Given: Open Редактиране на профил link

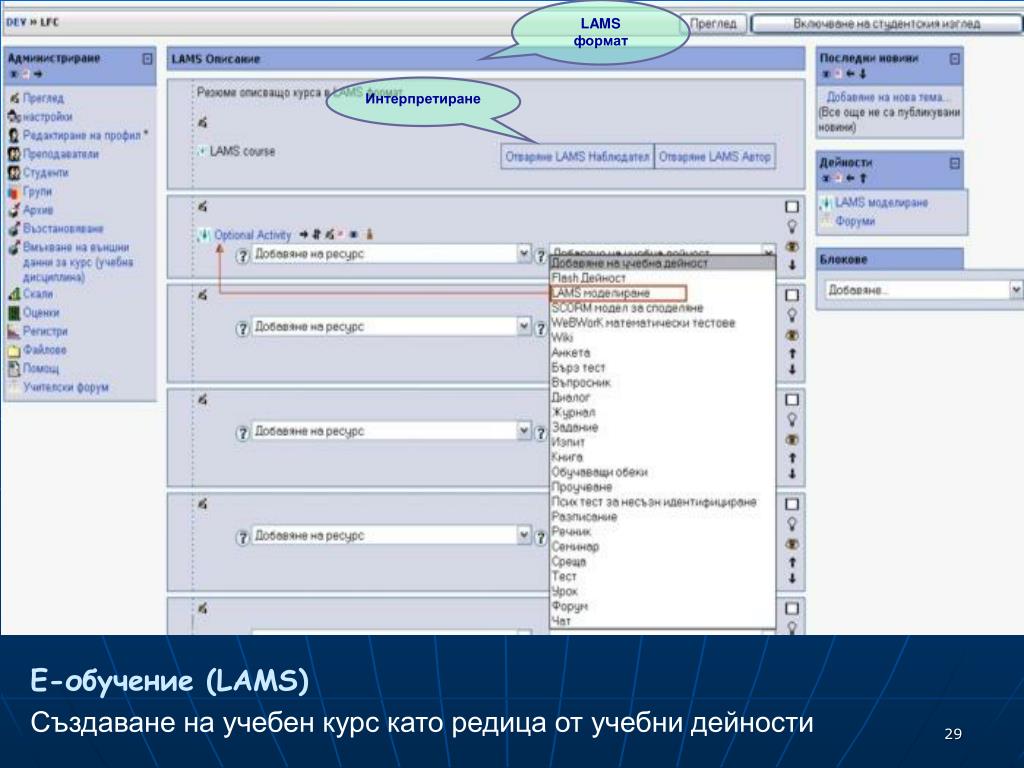Looking at the screenshot, I should [x=82, y=135].
